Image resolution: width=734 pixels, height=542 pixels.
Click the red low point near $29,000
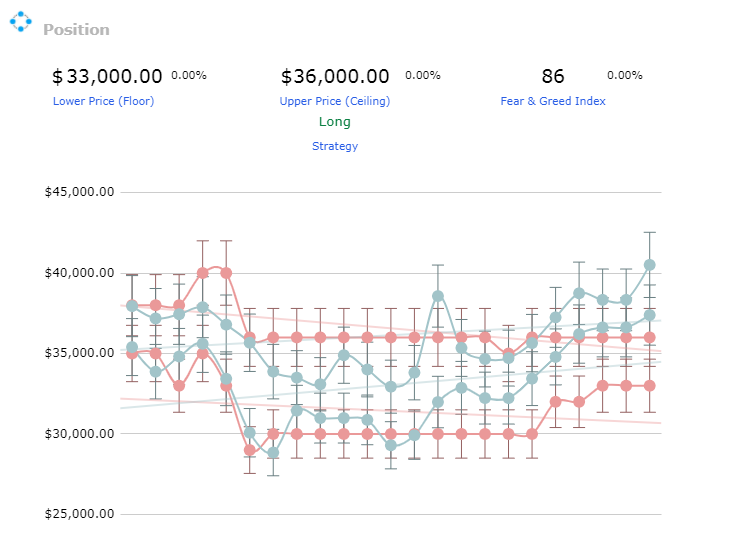(x=250, y=450)
